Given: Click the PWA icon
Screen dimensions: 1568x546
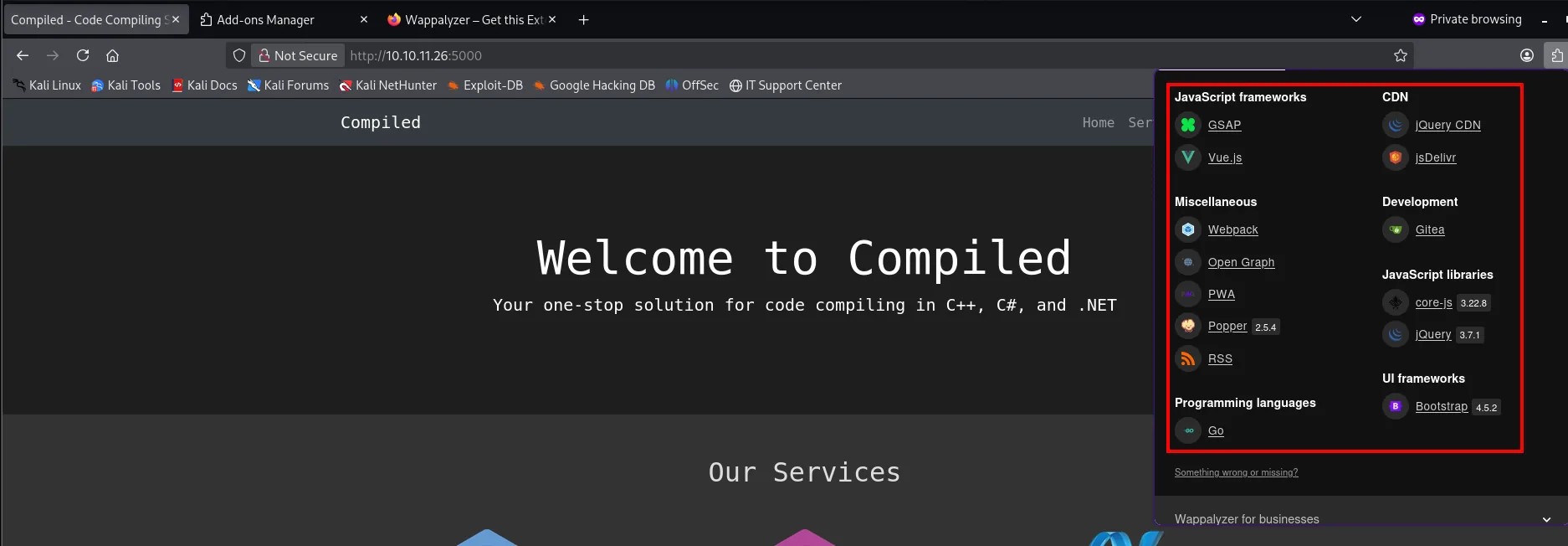Looking at the screenshot, I should (1188, 294).
